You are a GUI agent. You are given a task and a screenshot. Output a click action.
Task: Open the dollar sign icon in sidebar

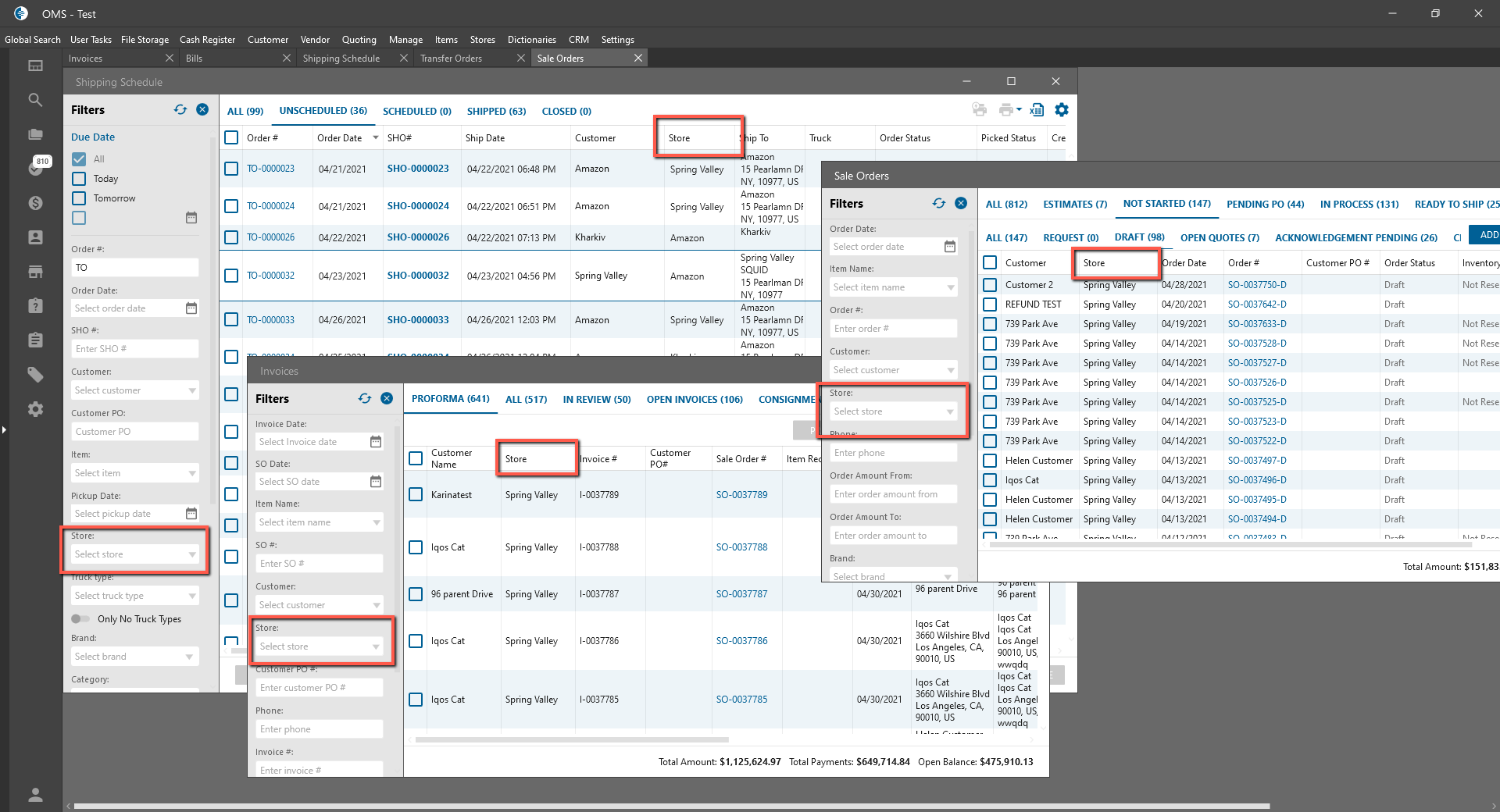point(35,203)
